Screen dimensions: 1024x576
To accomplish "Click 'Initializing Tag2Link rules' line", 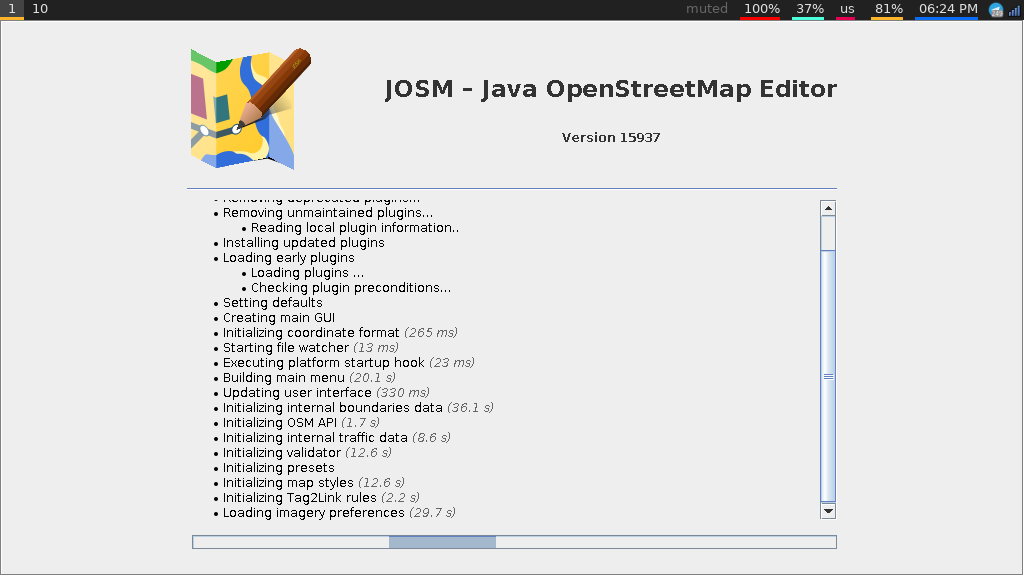I will pyautogui.click(x=321, y=498).
